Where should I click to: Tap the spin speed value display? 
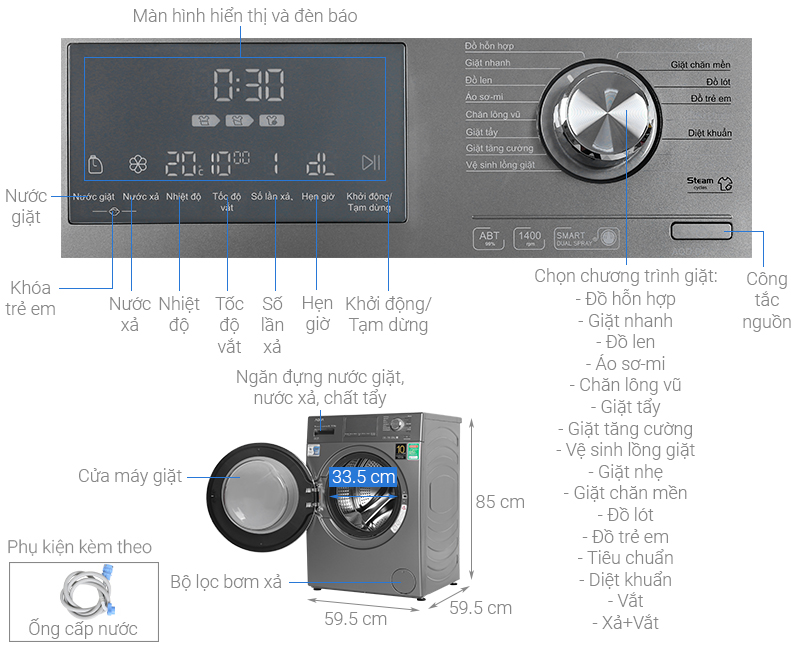pos(229,162)
